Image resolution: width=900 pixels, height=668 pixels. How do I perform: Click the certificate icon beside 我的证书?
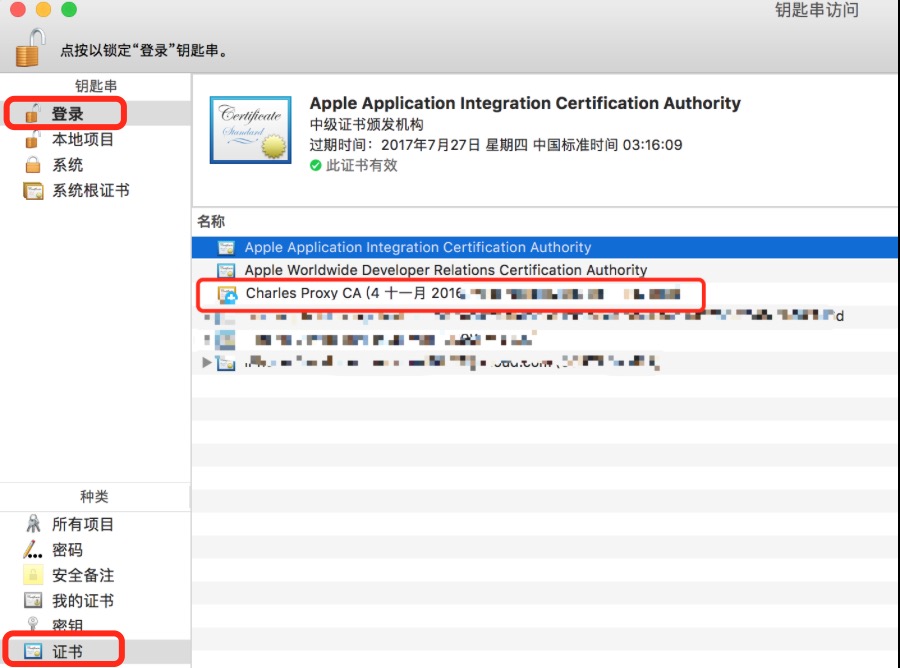[x=33, y=600]
